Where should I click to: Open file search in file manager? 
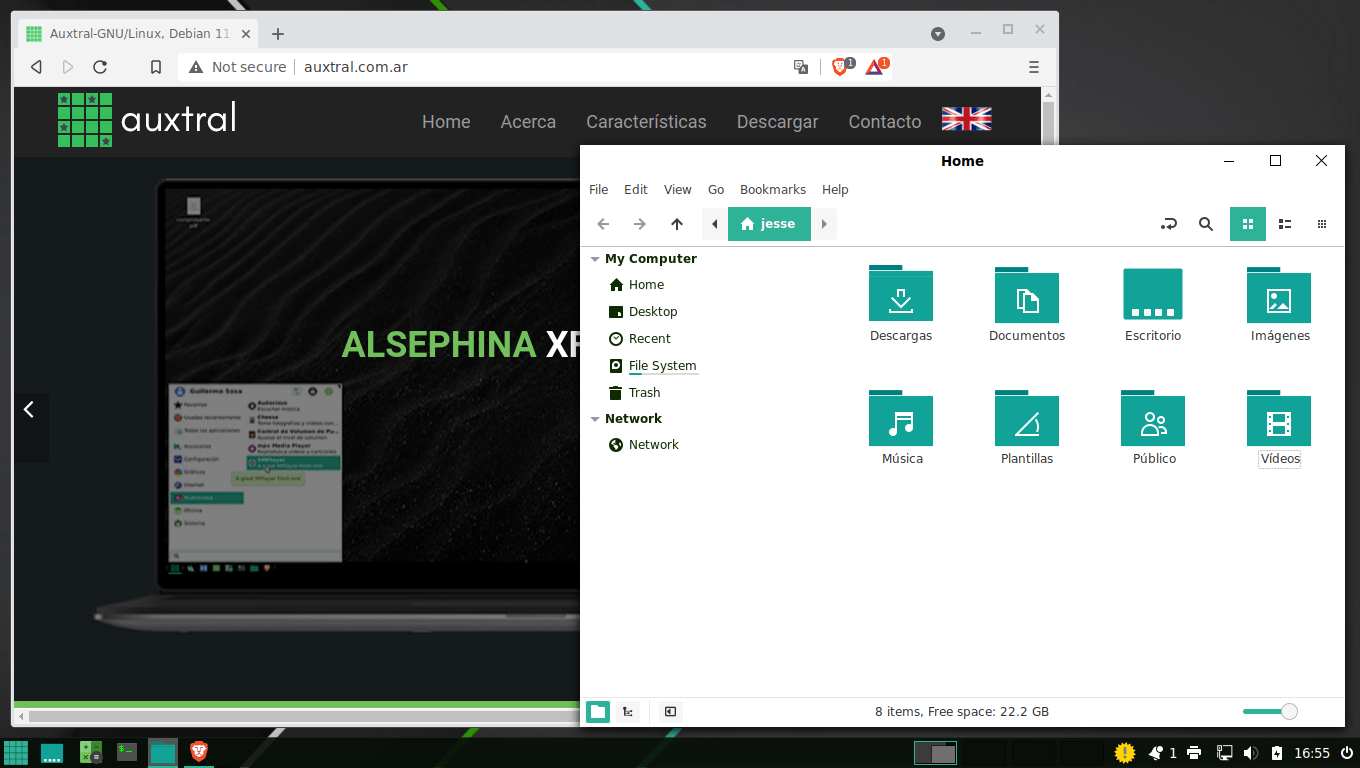coord(1206,224)
